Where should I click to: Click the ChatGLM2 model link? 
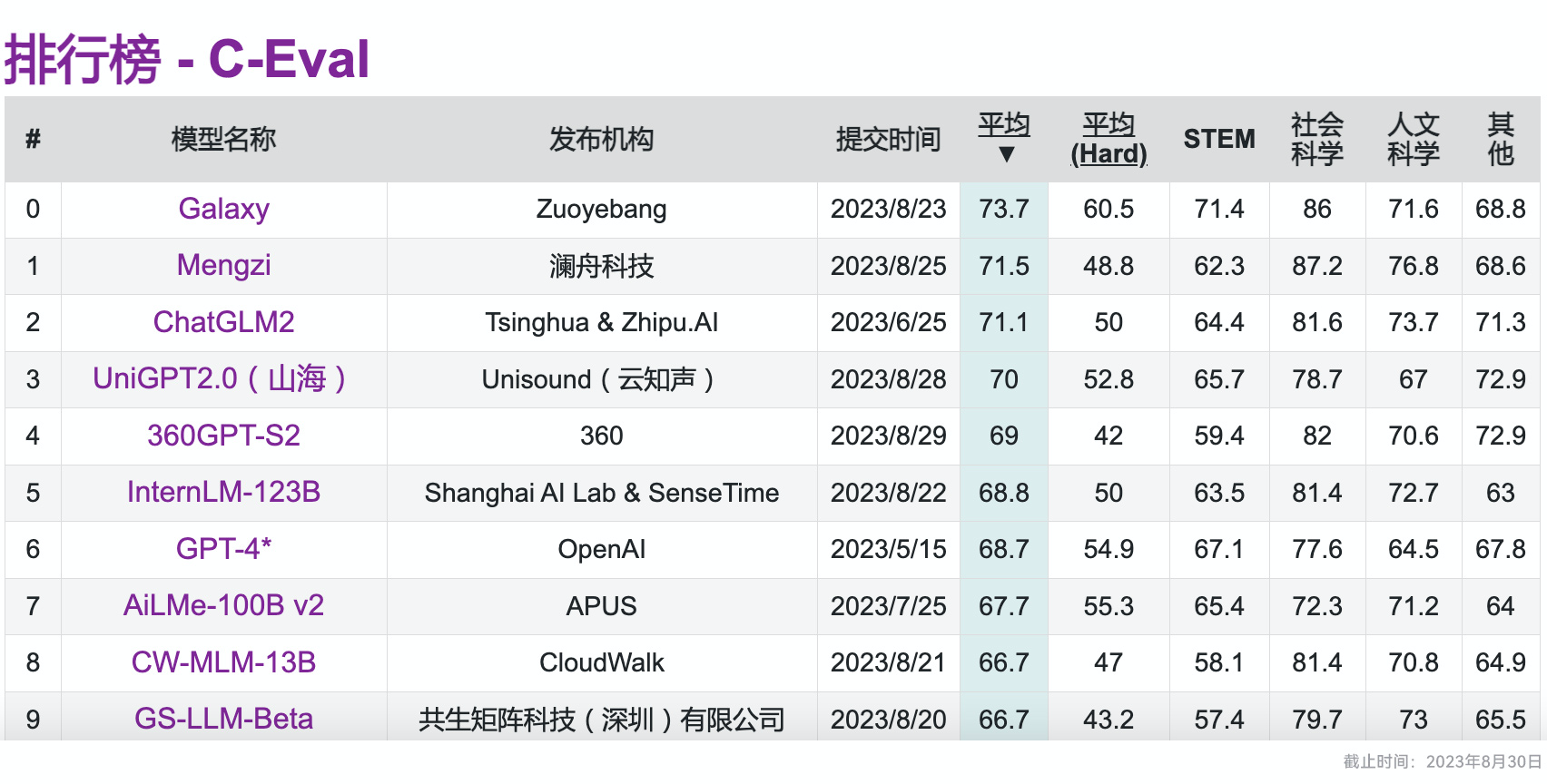pyautogui.click(x=223, y=322)
